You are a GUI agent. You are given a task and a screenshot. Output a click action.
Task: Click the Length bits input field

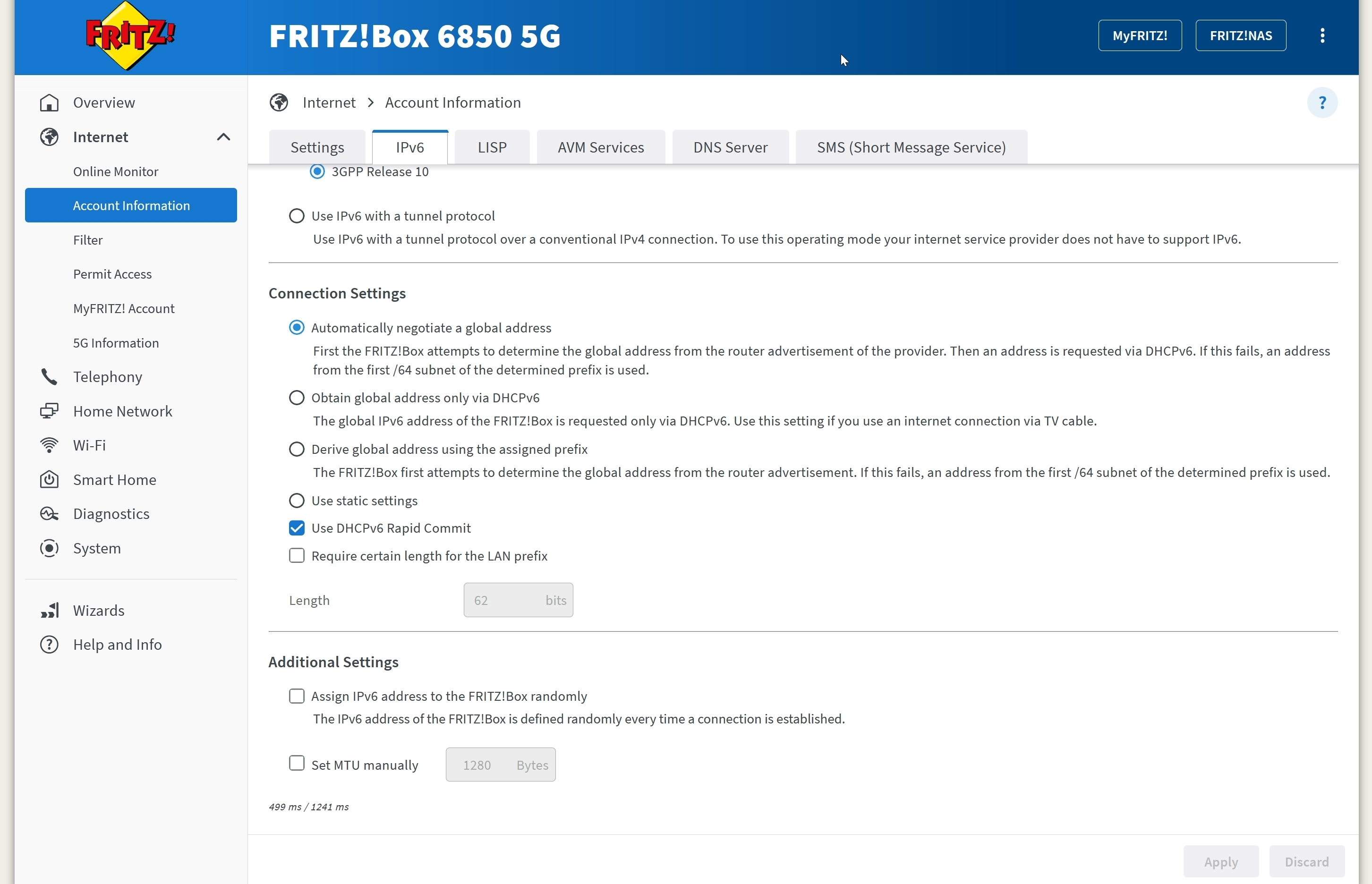519,601
